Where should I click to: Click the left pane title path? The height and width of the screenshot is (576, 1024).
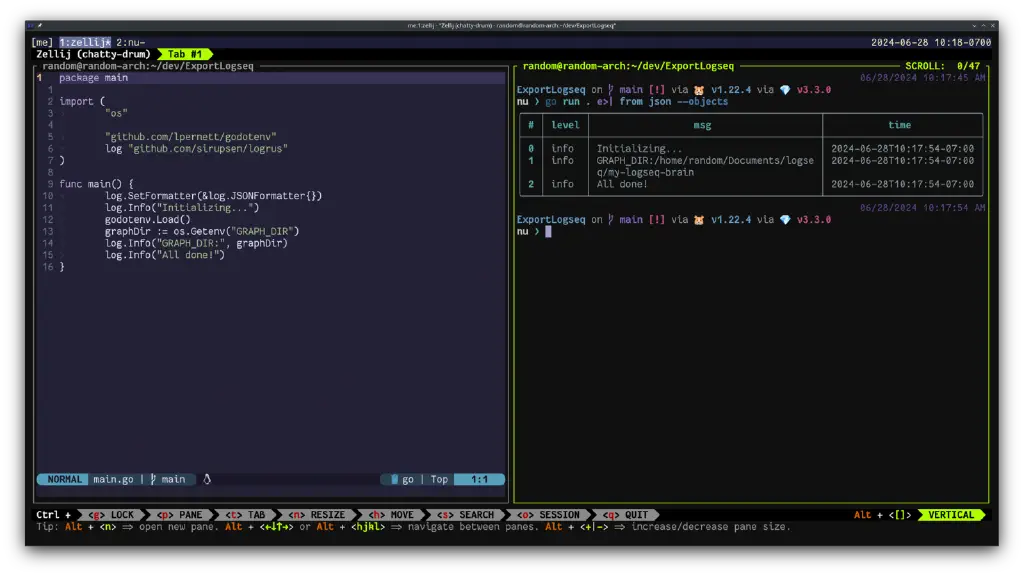pyautogui.click(x=148, y=66)
